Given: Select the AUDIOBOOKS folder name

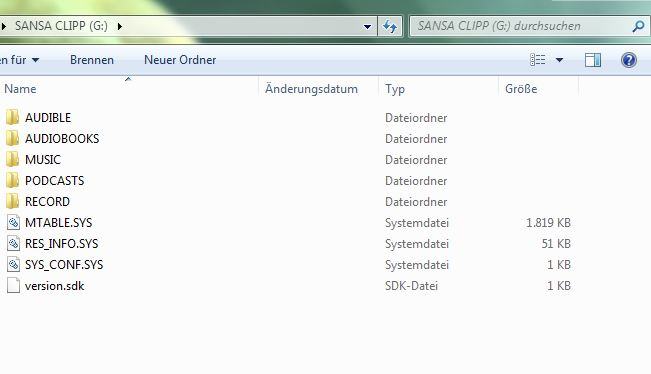Looking at the screenshot, I should [62, 139].
